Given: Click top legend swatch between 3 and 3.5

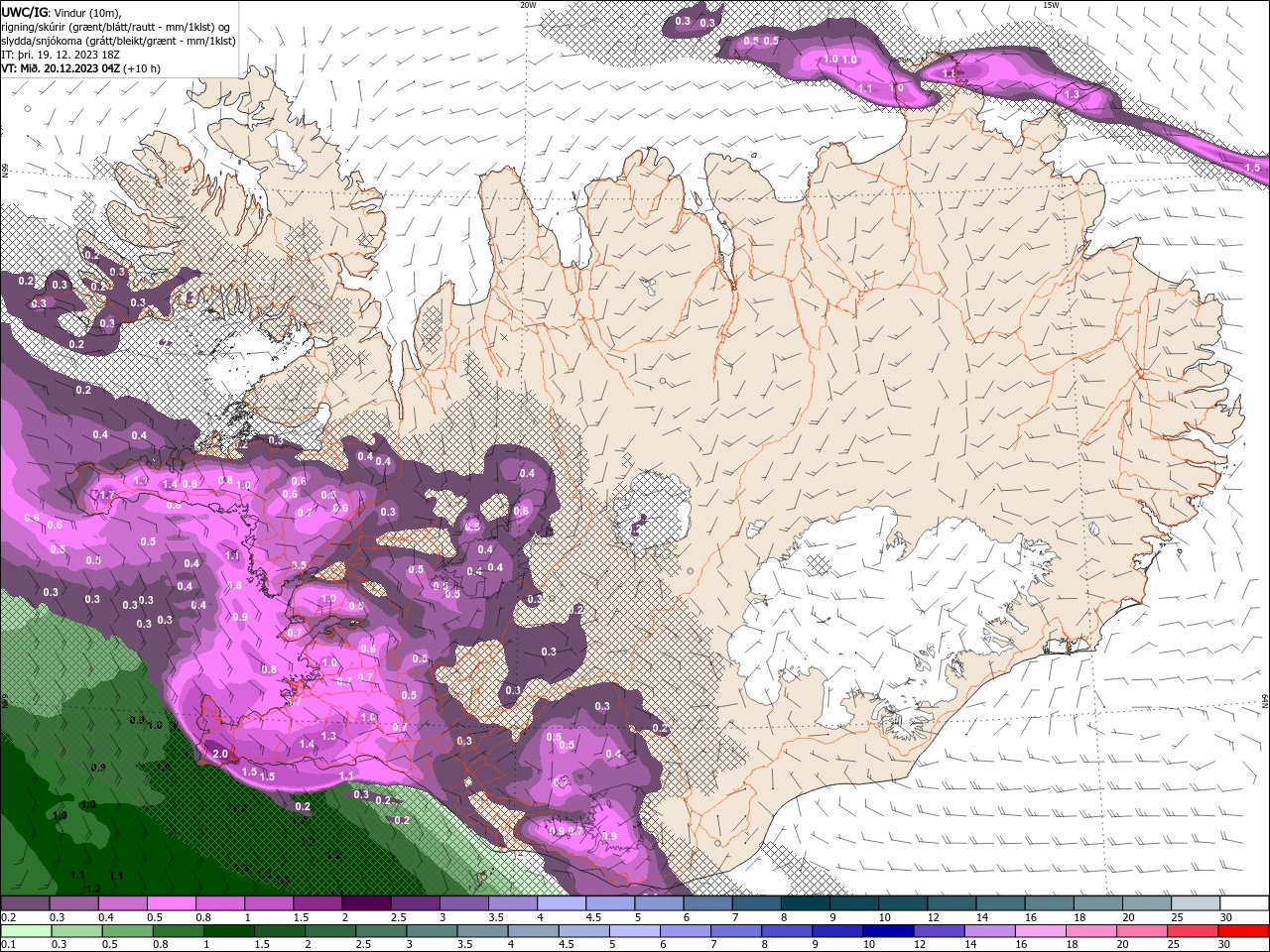Looking at the screenshot, I should [463, 903].
